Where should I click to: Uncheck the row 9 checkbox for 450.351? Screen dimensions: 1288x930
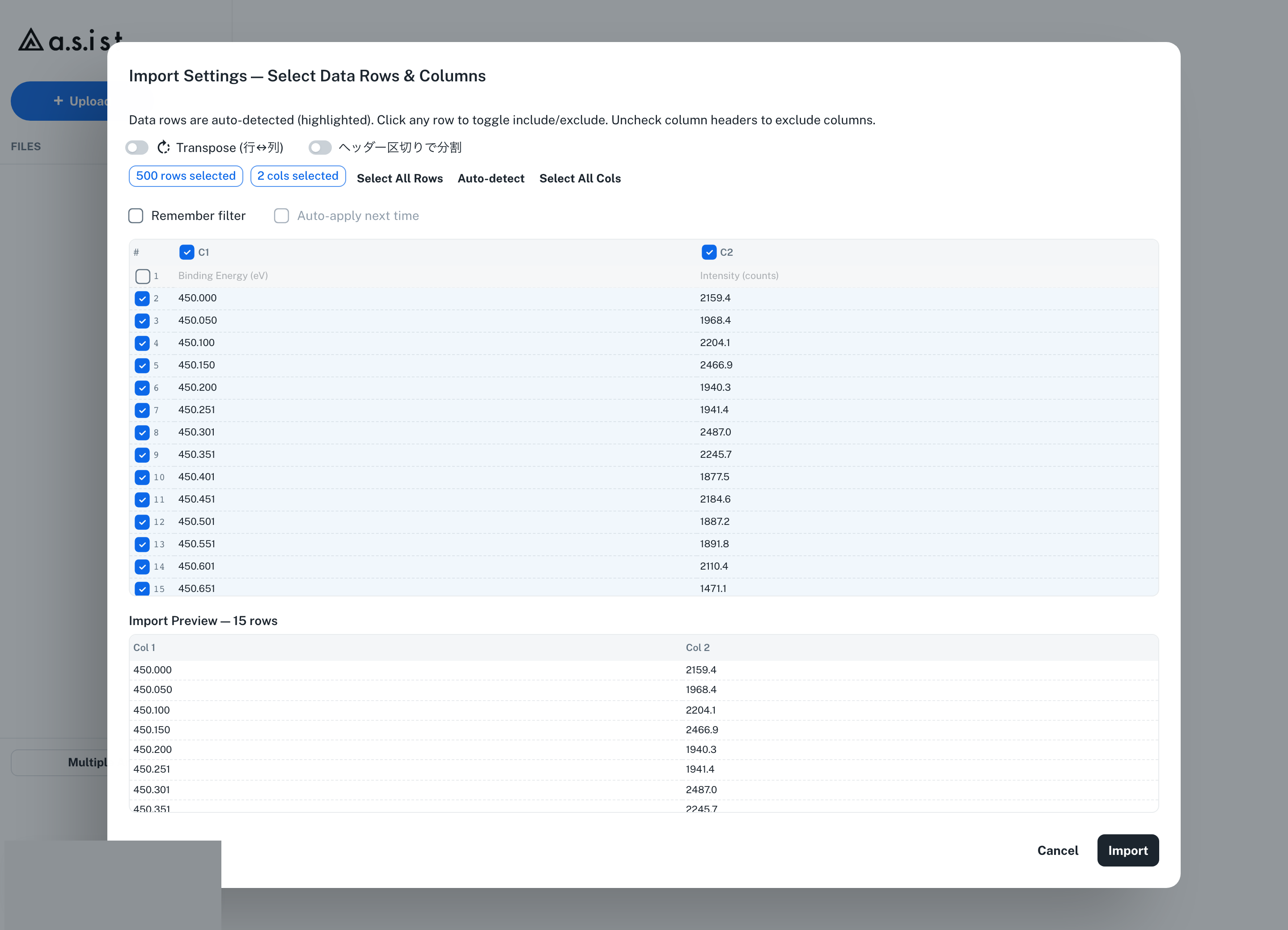click(142, 455)
